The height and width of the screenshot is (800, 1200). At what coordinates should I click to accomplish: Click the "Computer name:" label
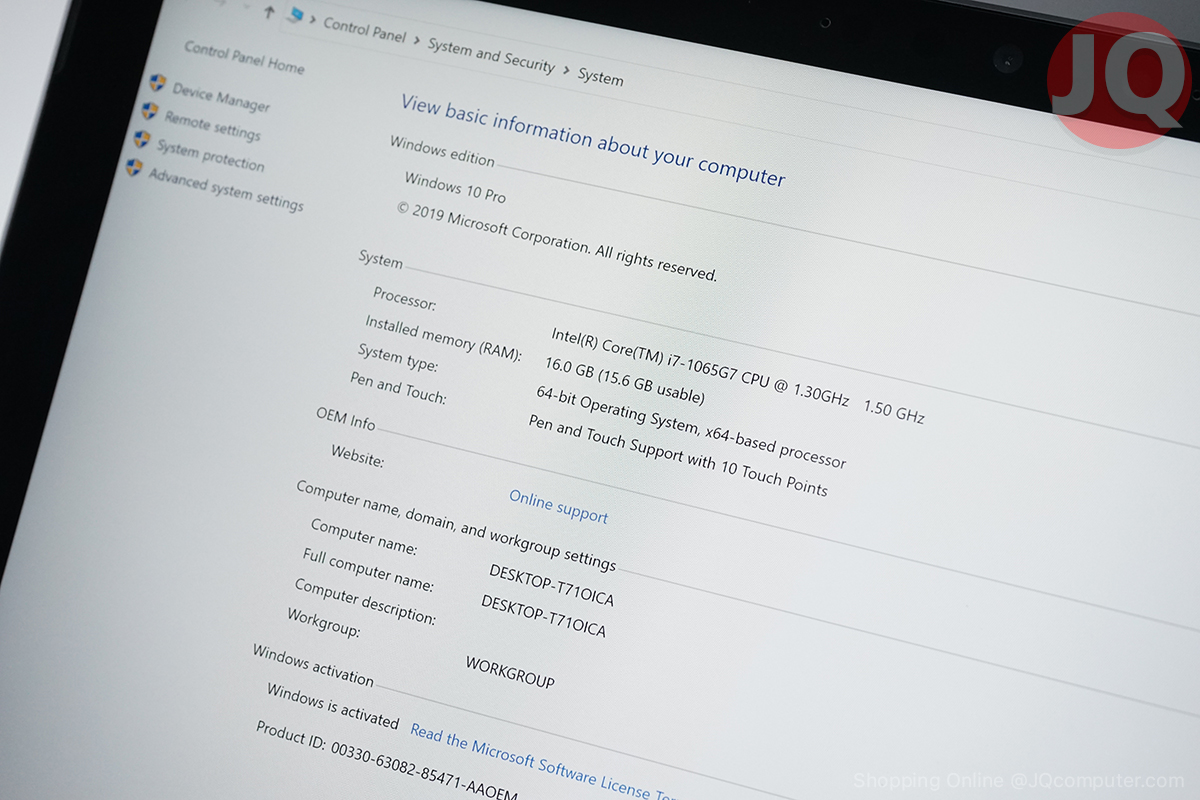364,538
